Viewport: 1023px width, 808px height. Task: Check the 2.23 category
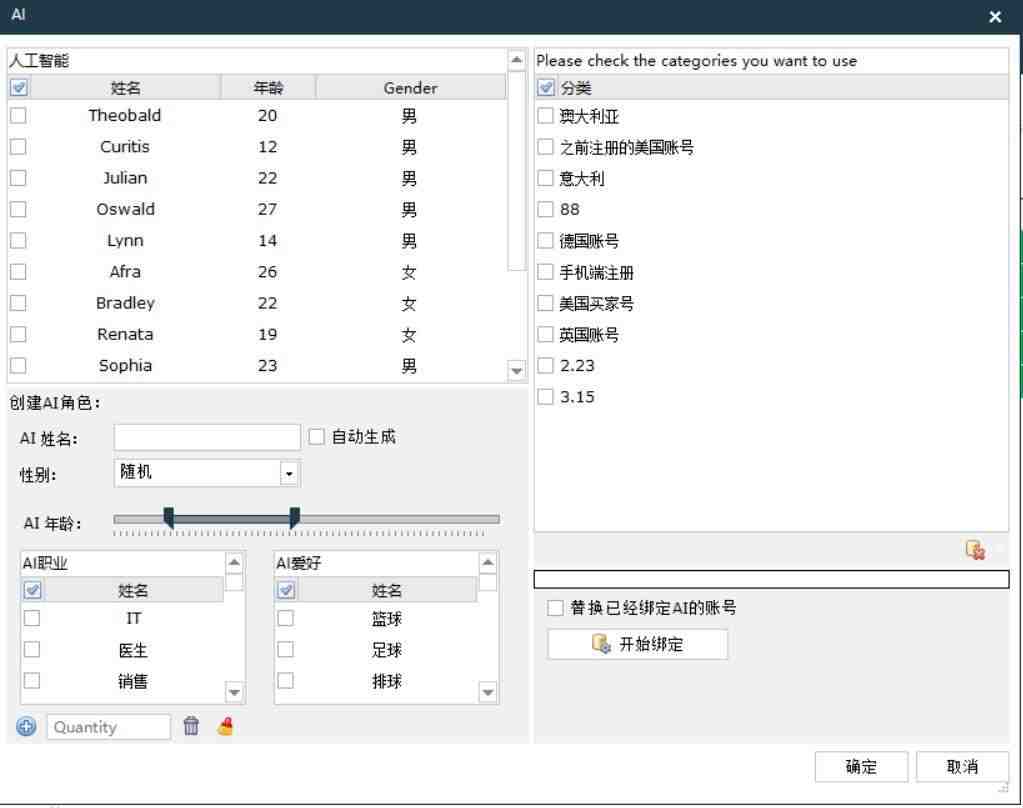coord(545,365)
